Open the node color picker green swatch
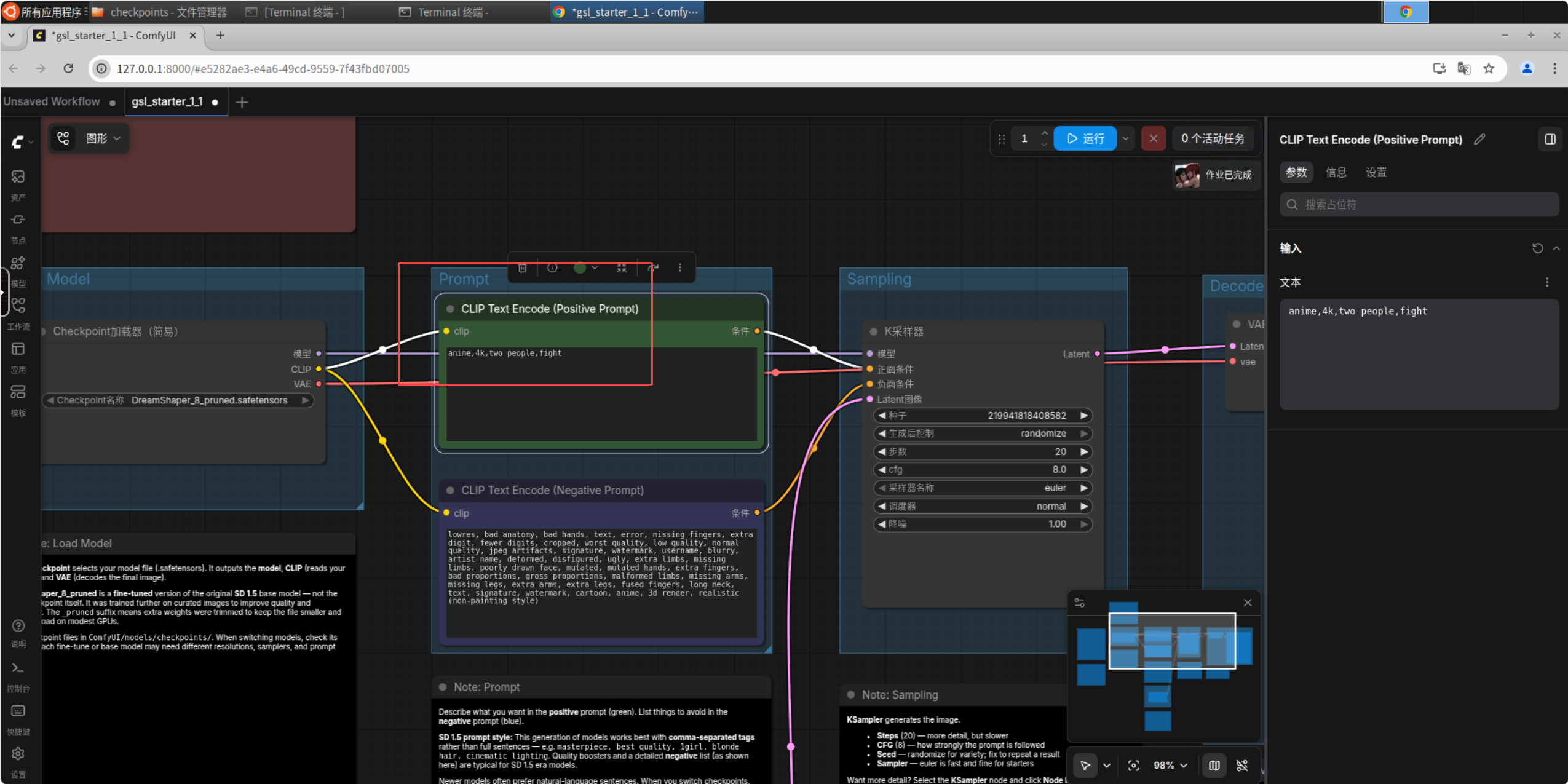 pos(579,268)
